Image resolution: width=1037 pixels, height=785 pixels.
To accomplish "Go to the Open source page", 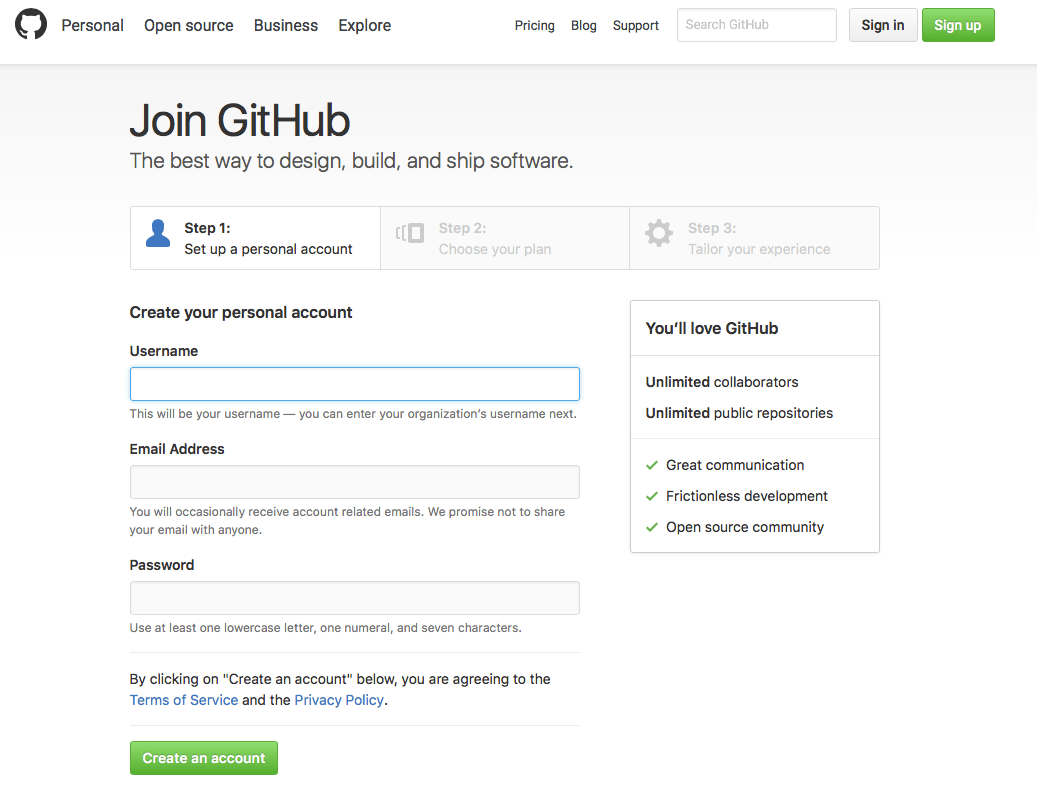I will (189, 25).
